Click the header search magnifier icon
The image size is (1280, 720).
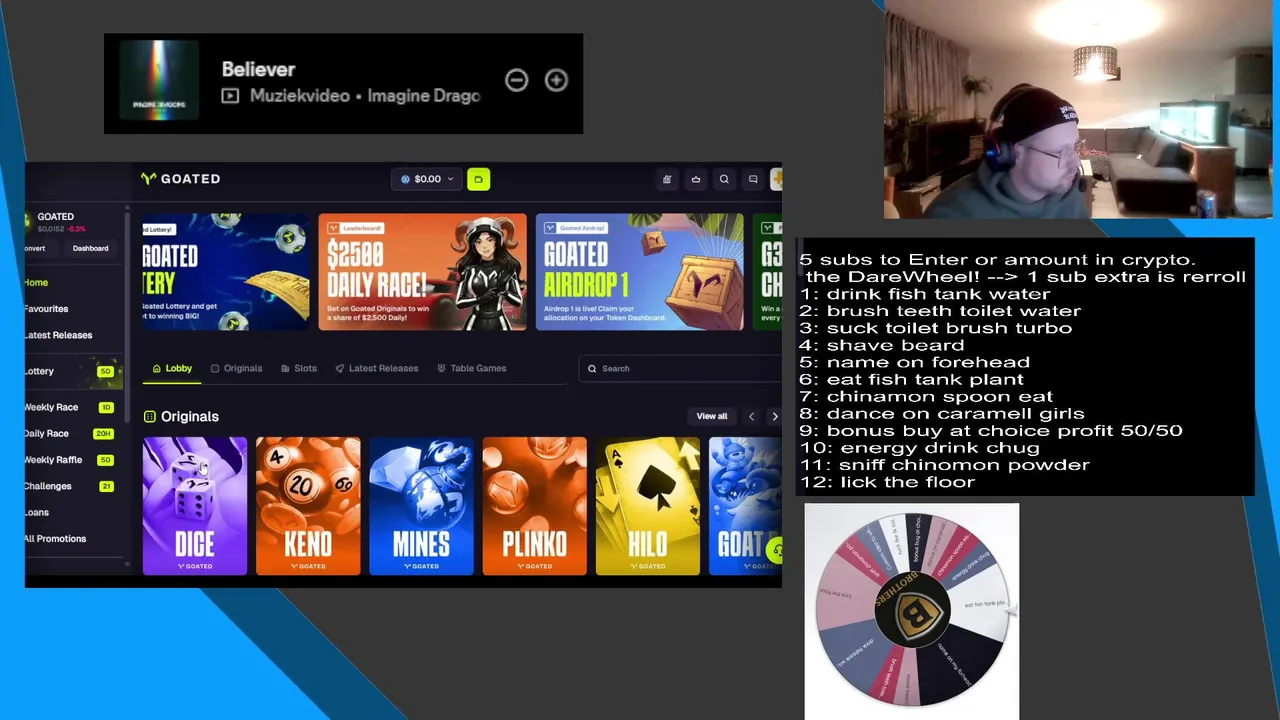pyautogui.click(x=724, y=180)
